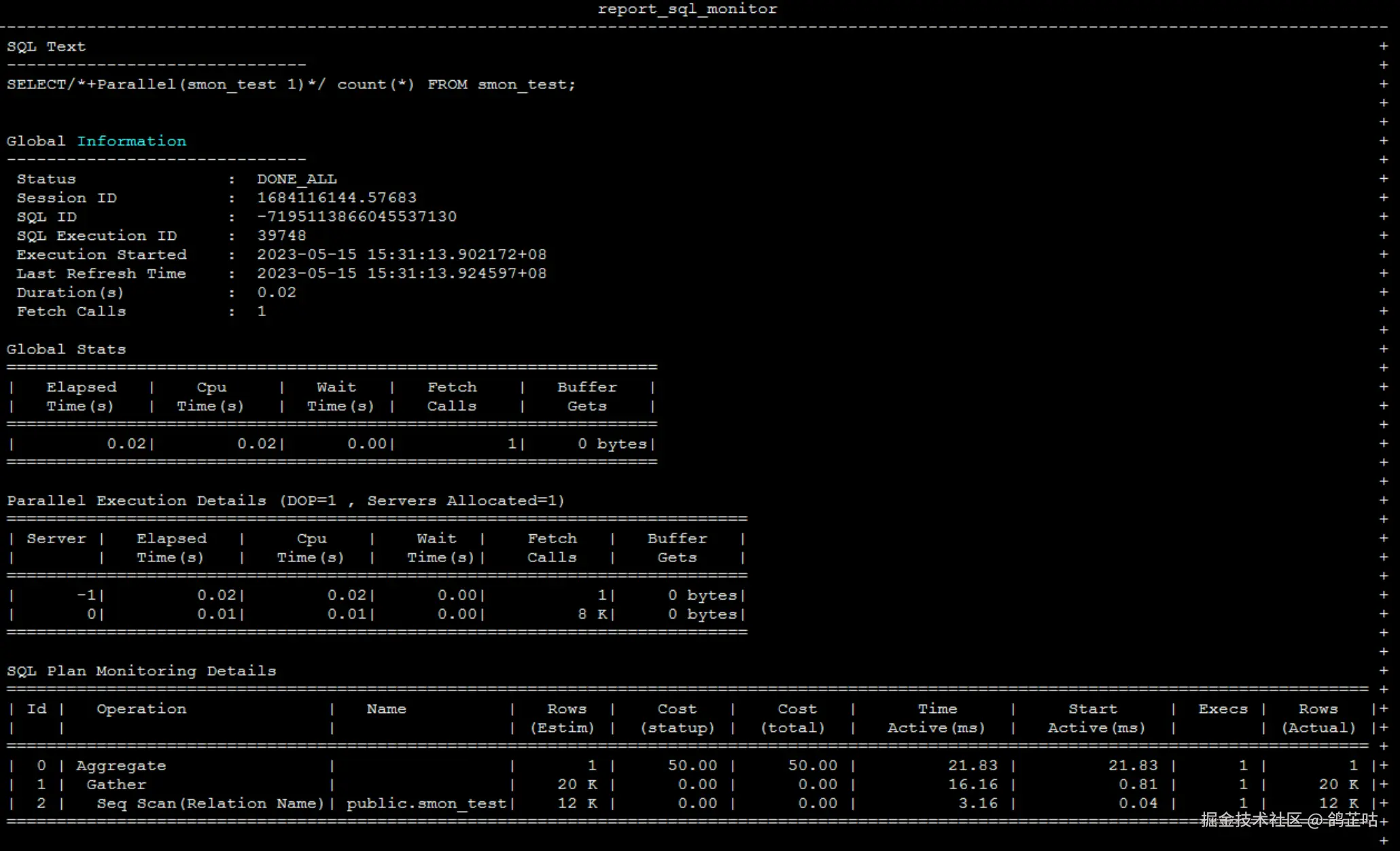1400x851 pixels.
Task: Click the 8 K fetch calls value
Action: [x=591, y=614]
